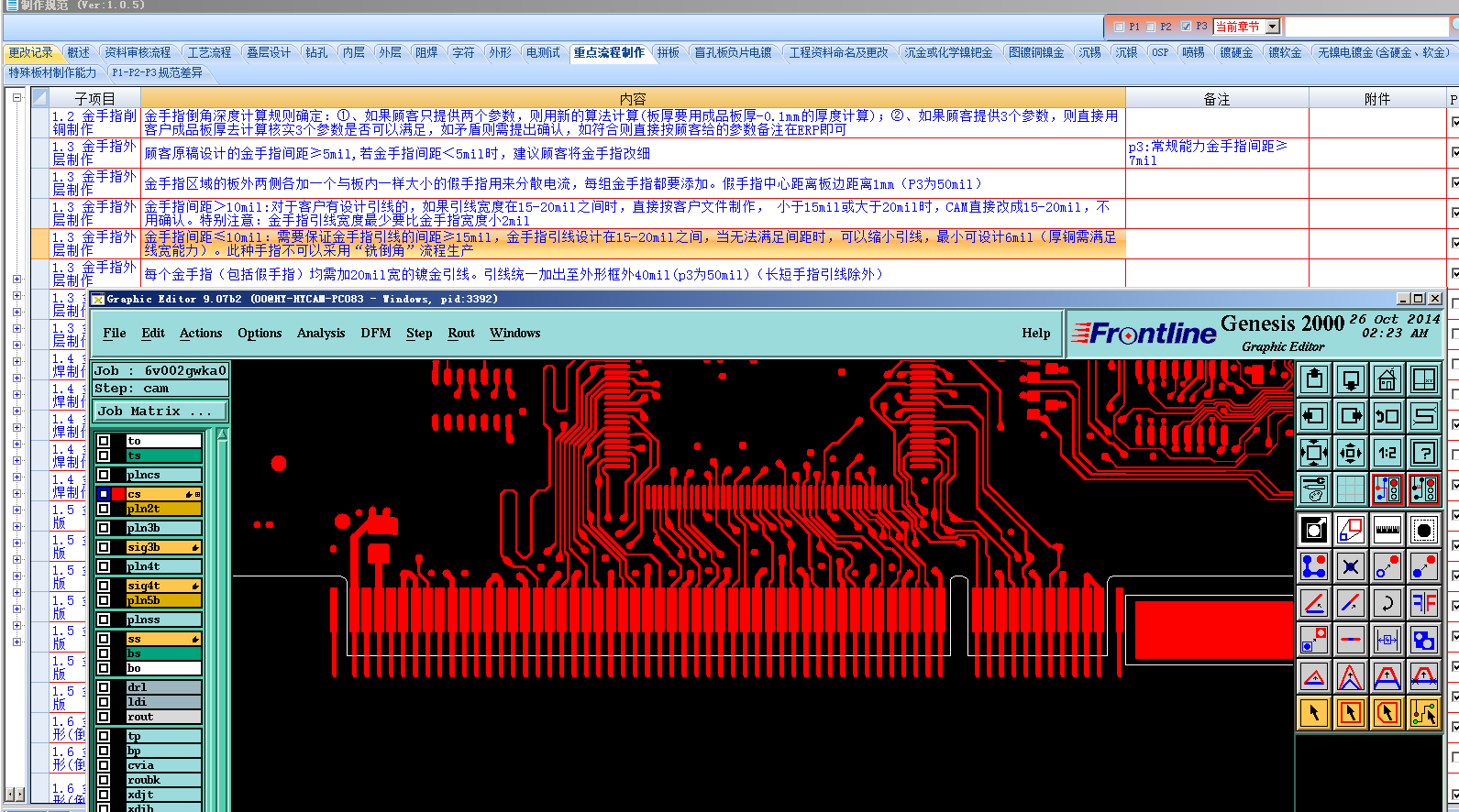Image resolution: width=1459 pixels, height=812 pixels.
Task: Uncheck the P3 checkbox
Action: pos(1187,27)
